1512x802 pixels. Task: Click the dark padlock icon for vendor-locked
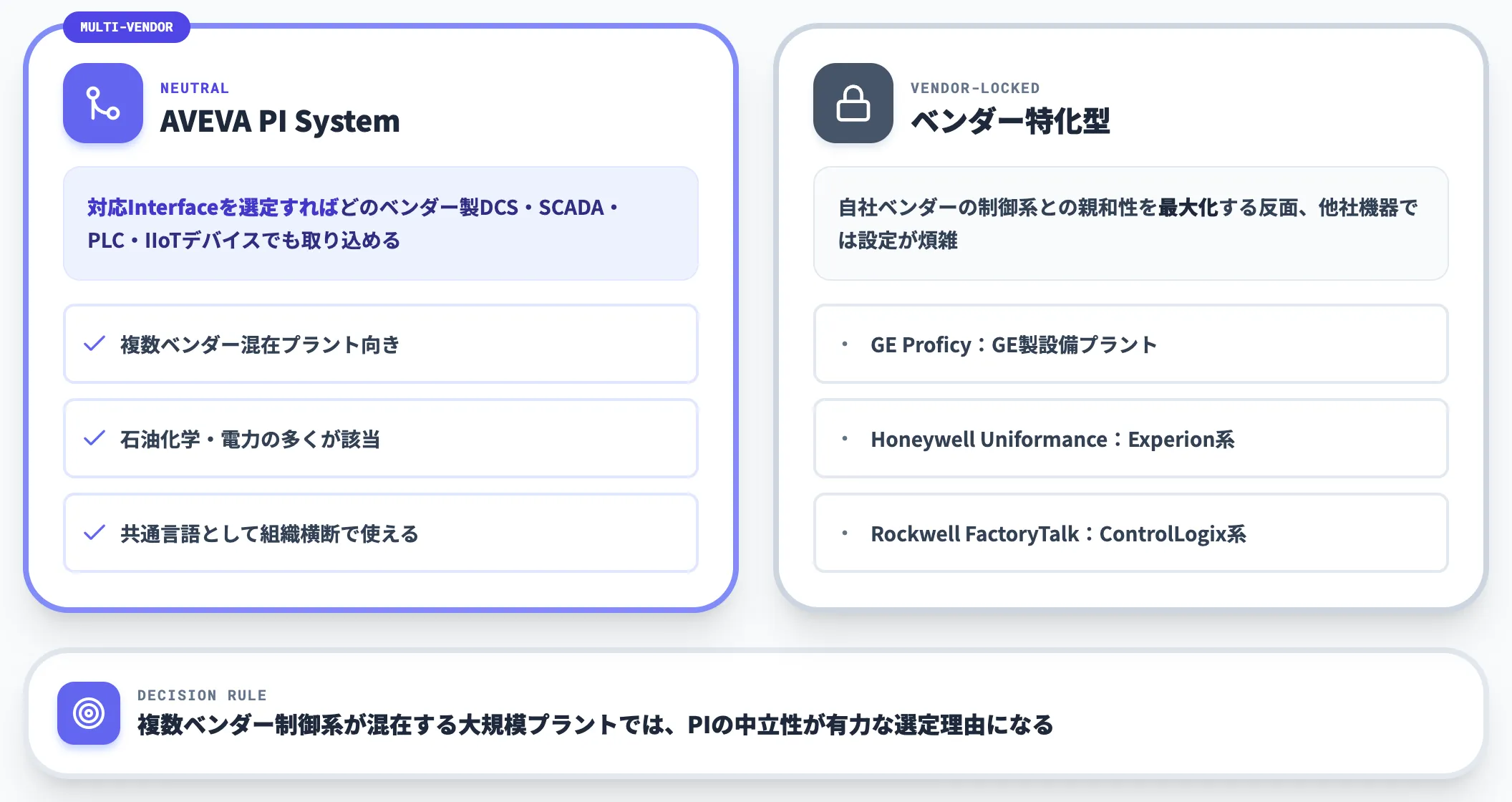pos(853,103)
